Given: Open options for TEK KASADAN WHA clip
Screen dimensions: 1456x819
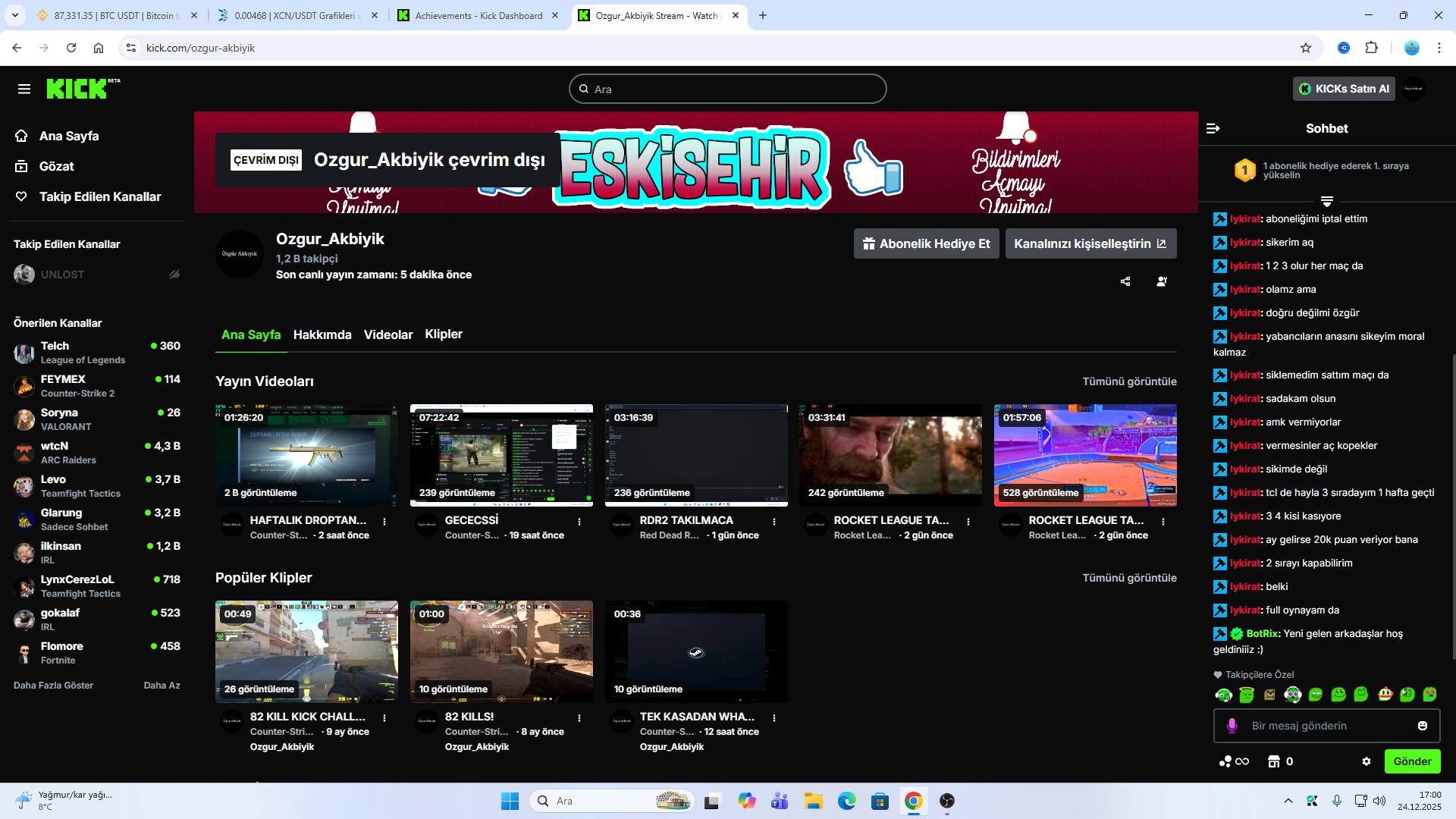Looking at the screenshot, I should [x=774, y=718].
